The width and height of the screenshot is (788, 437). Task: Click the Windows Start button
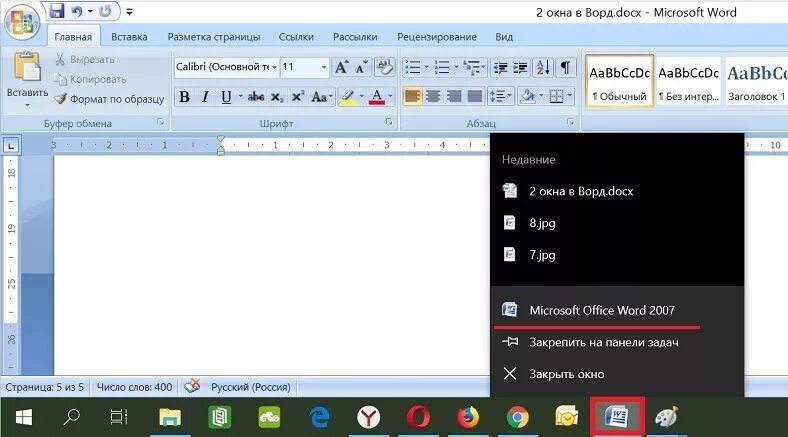click(x=24, y=417)
